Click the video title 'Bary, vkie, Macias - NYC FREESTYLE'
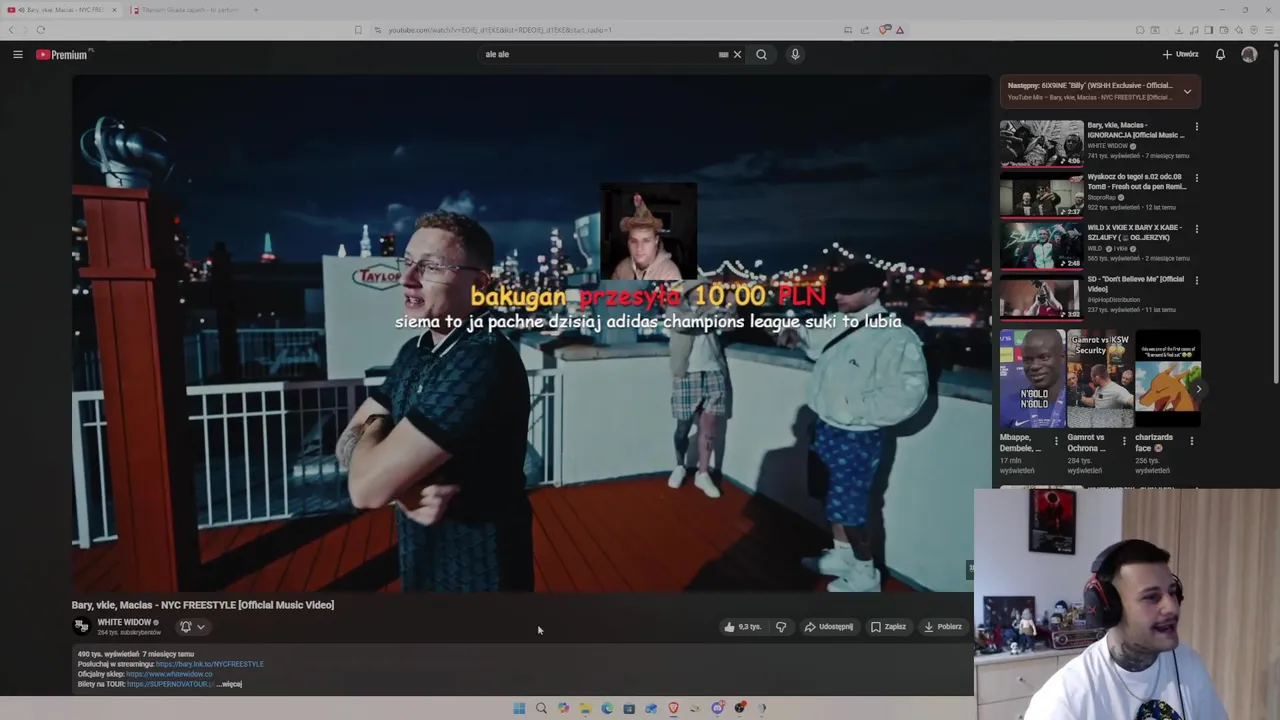The image size is (1280, 720). (x=203, y=605)
